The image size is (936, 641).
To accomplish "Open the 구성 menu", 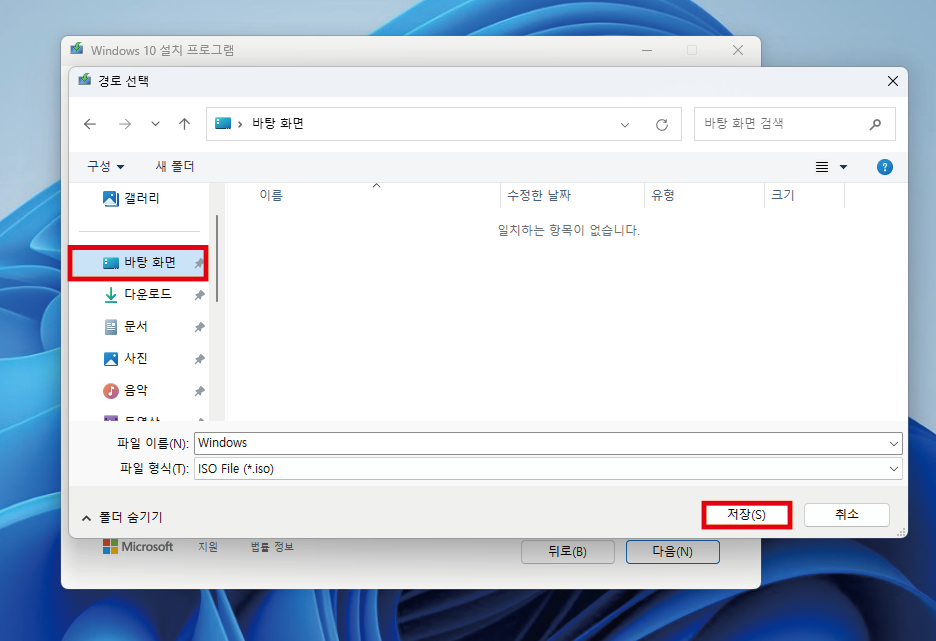I will tap(106, 167).
